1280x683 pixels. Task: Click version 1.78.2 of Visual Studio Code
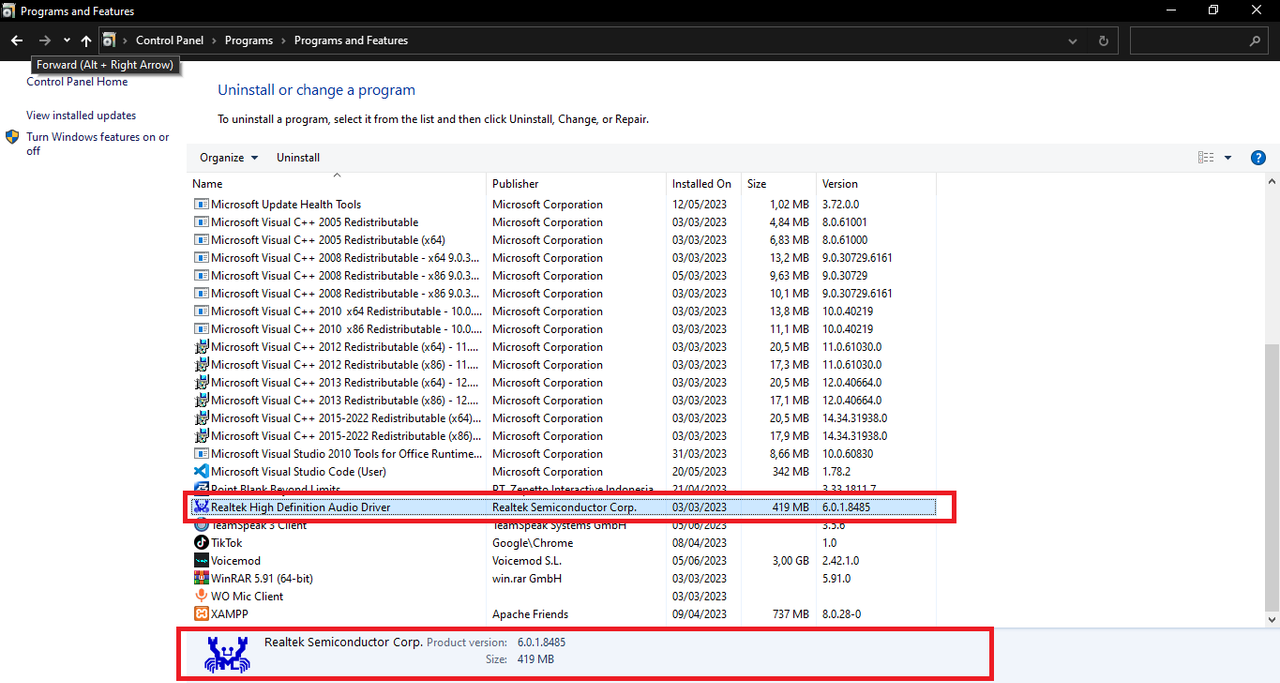pyautogui.click(x=836, y=472)
